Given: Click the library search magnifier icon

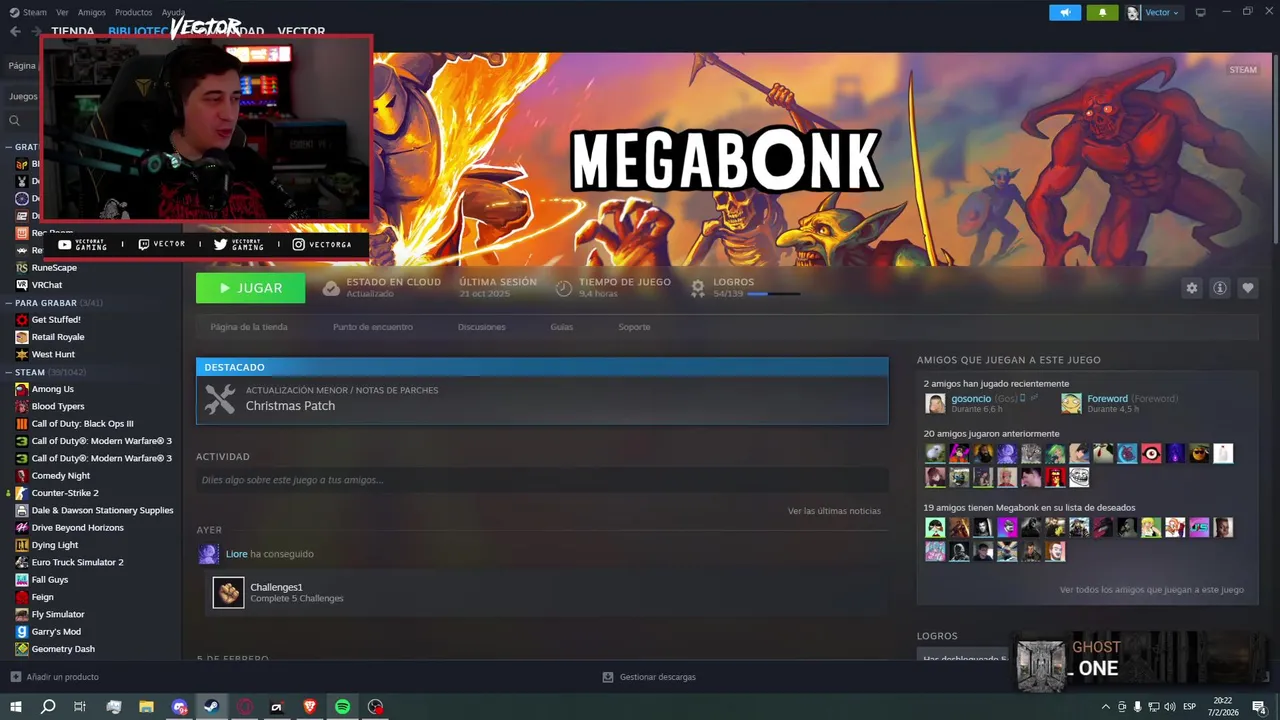Looking at the screenshot, I should 14,121.
